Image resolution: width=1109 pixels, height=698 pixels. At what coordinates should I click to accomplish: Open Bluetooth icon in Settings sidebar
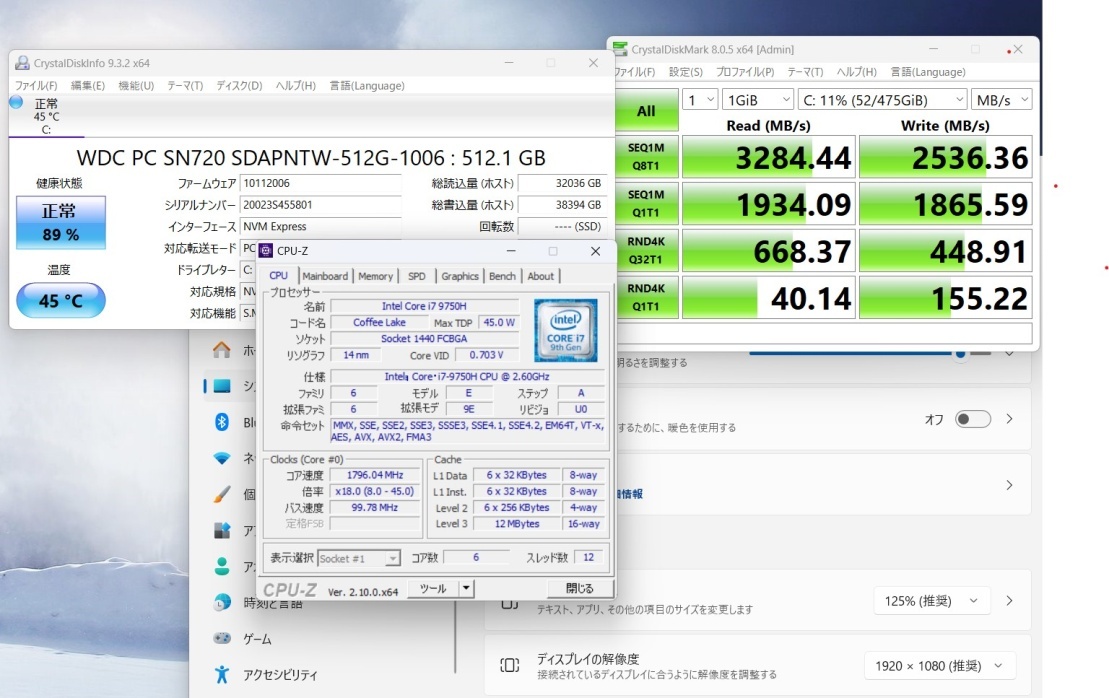(221, 422)
